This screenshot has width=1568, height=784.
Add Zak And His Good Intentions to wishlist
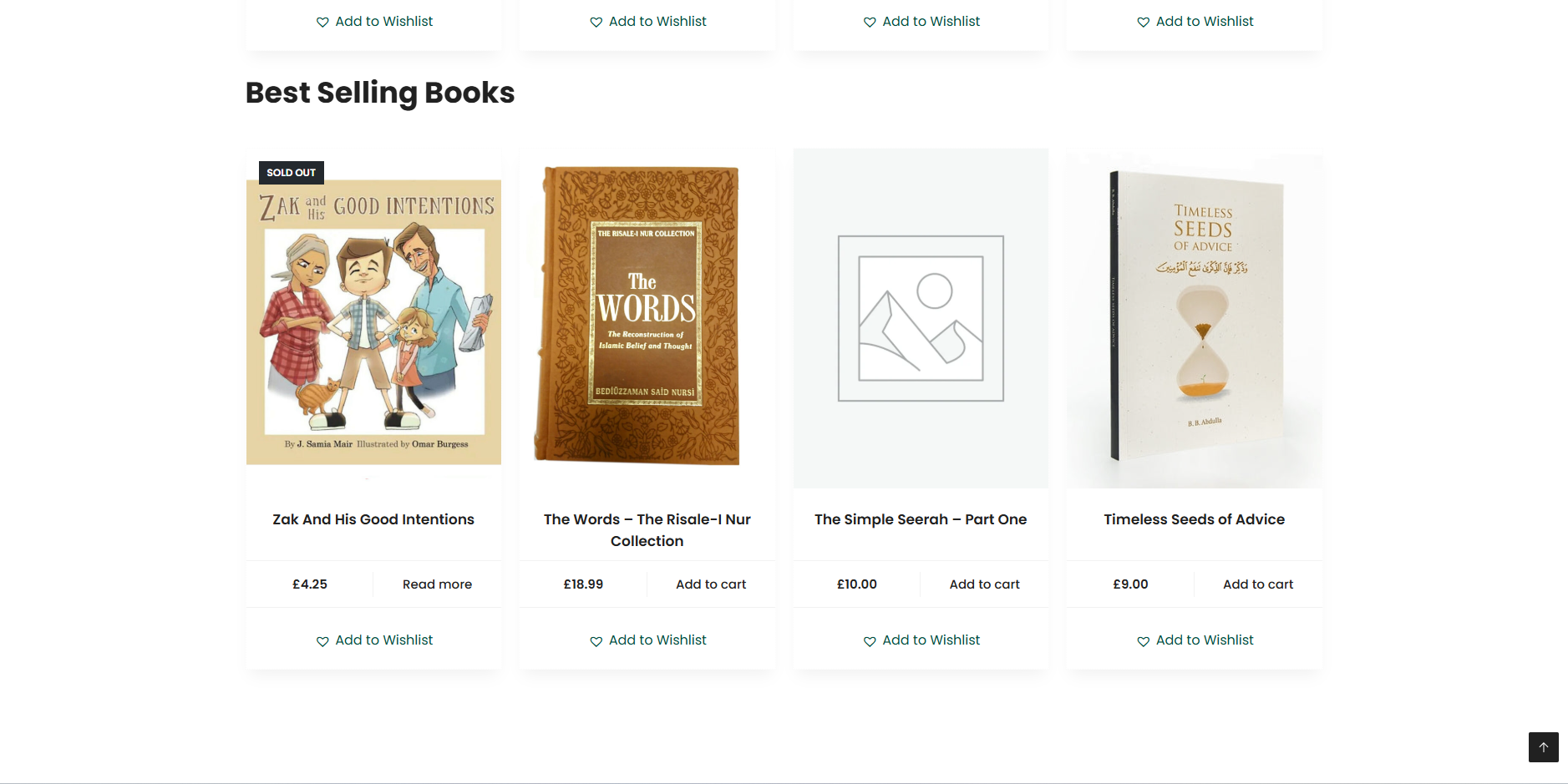(374, 640)
